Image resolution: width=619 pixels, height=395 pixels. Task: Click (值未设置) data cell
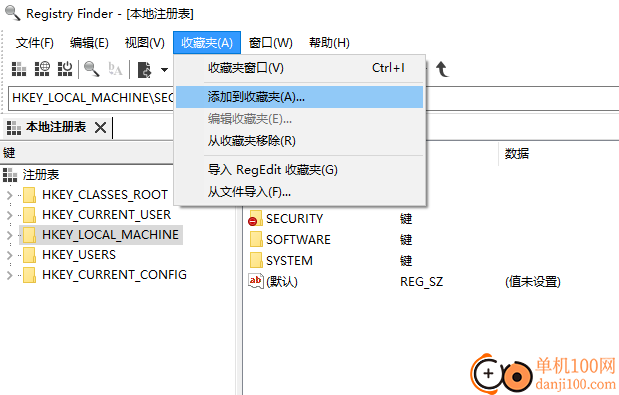[533, 282]
